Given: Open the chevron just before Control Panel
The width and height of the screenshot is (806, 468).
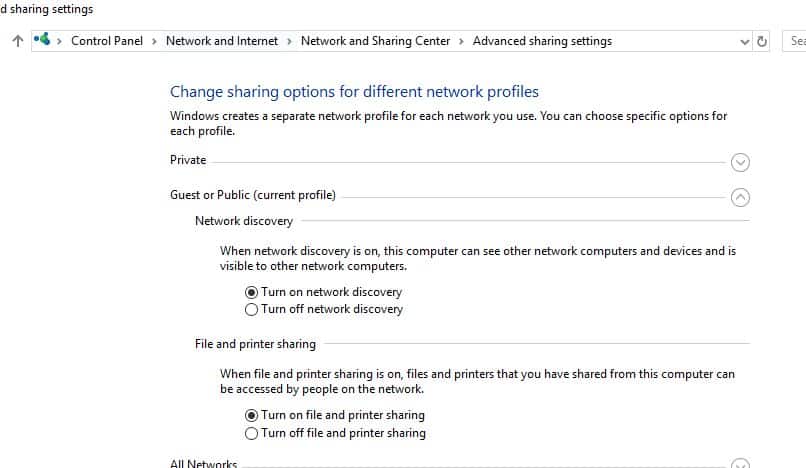Looking at the screenshot, I should (60, 41).
